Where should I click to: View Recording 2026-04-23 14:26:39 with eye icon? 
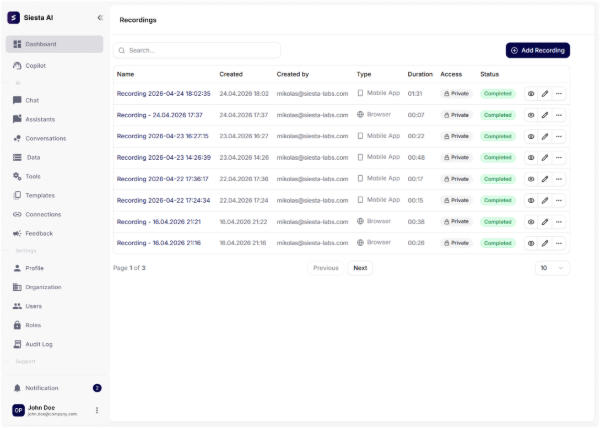click(x=531, y=157)
